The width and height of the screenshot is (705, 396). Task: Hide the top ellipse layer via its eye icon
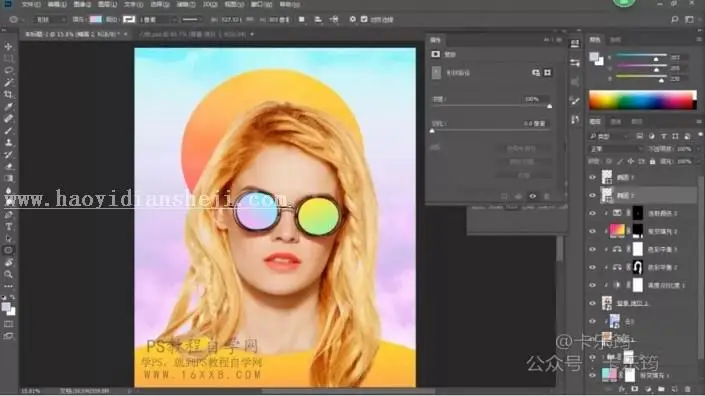(x=592, y=178)
